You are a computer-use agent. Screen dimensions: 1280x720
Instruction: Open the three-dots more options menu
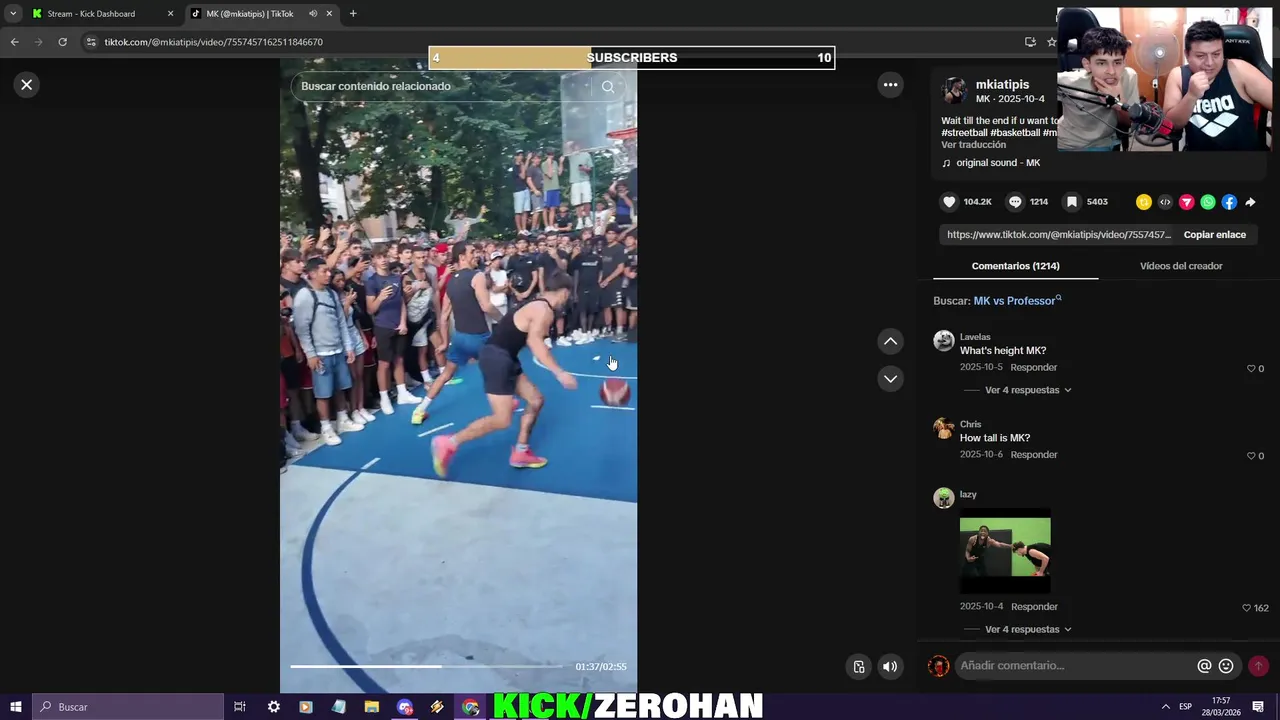pos(890,85)
